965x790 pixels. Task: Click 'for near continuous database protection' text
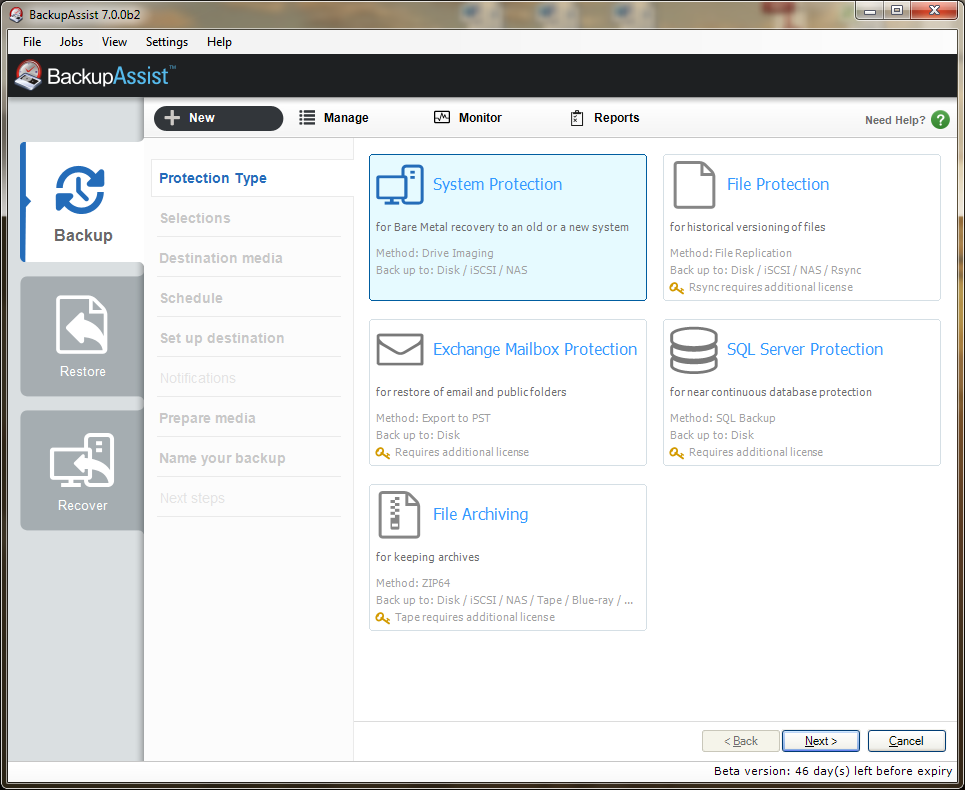(x=771, y=392)
